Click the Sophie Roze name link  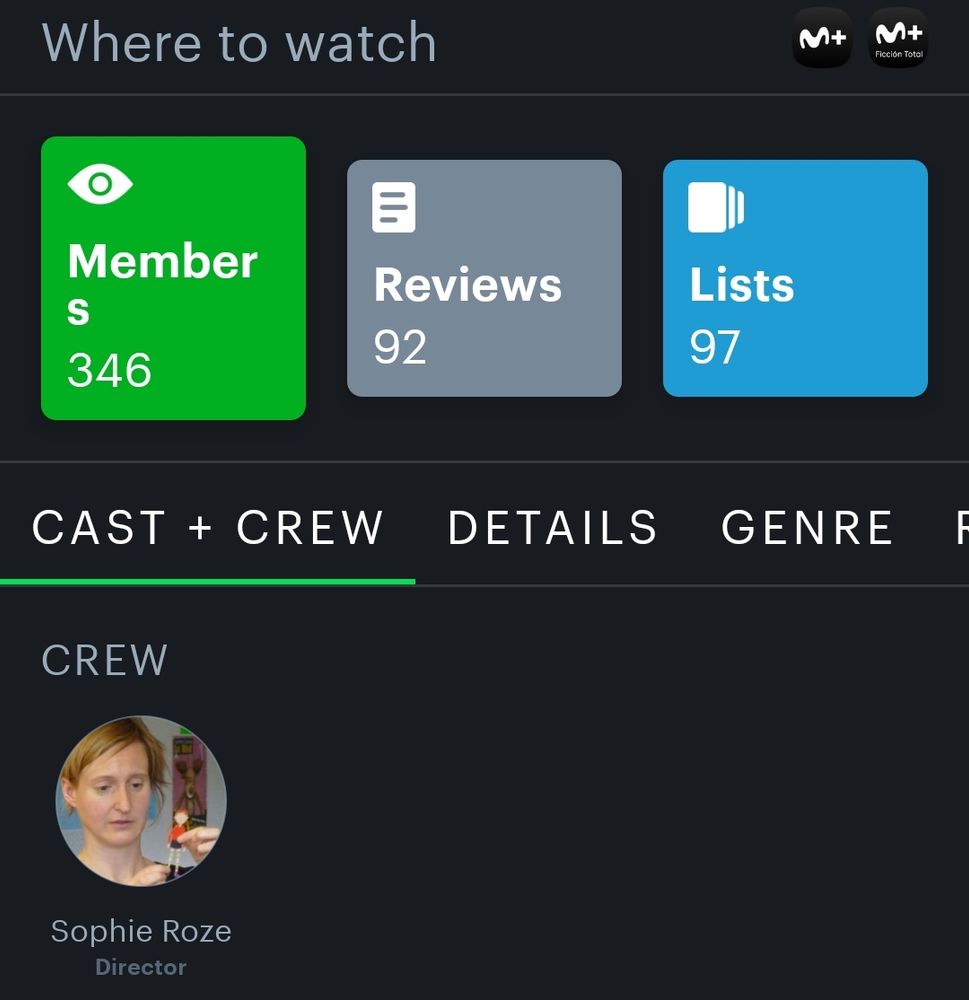coord(141,931)
